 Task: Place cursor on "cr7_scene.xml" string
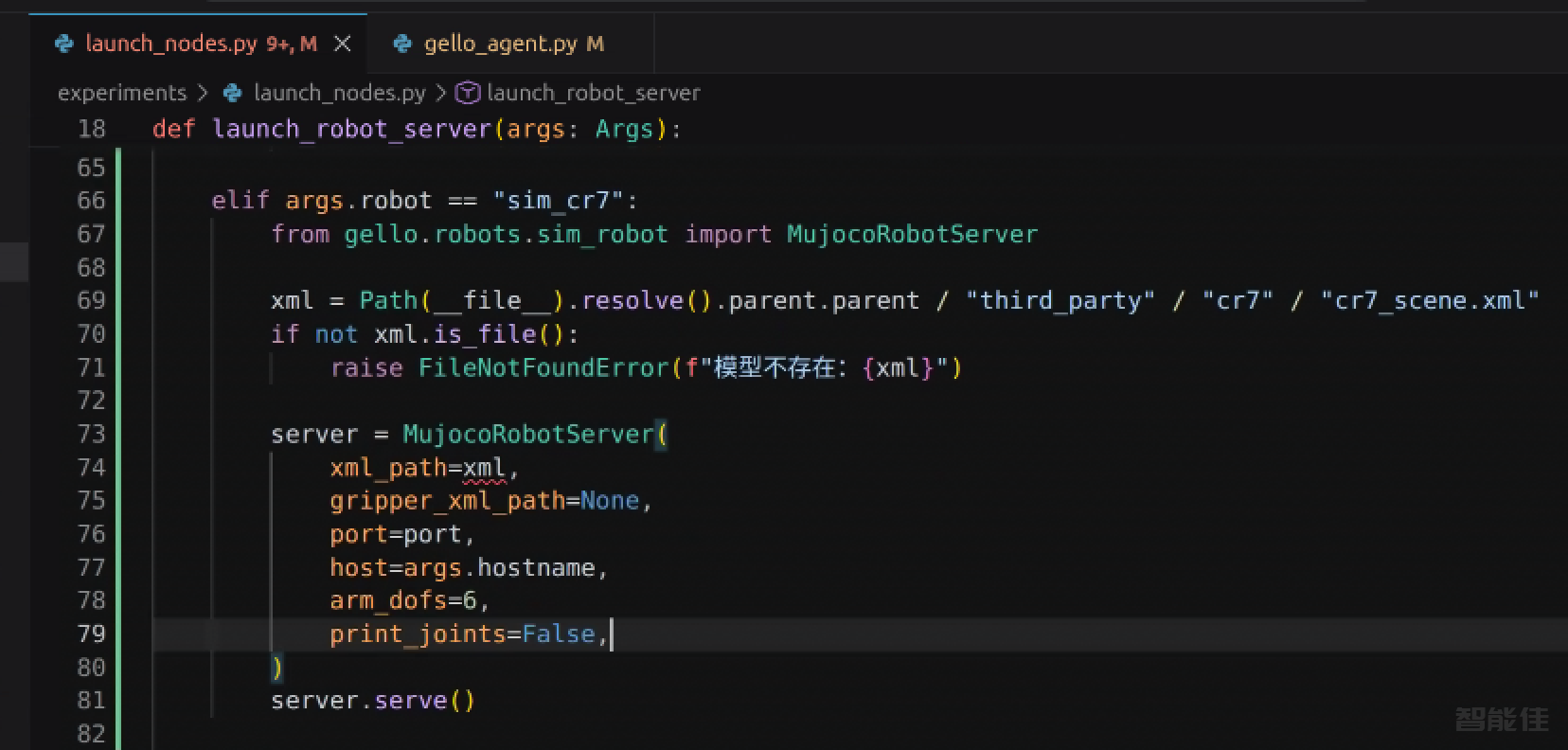1430,300
